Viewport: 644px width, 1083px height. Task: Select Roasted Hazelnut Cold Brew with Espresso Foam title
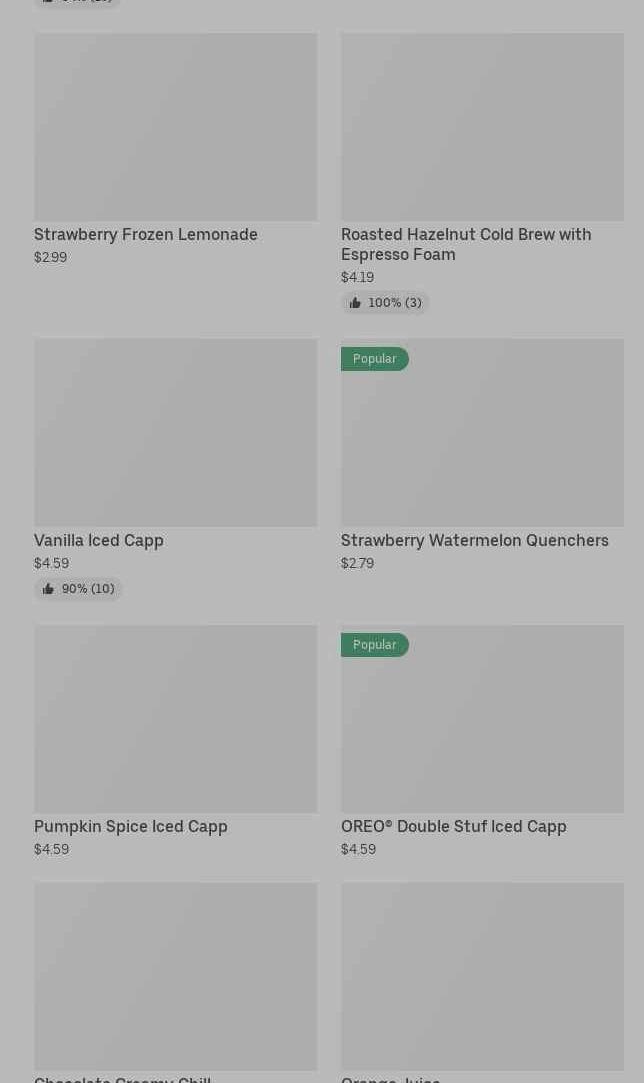coord(465,244)
